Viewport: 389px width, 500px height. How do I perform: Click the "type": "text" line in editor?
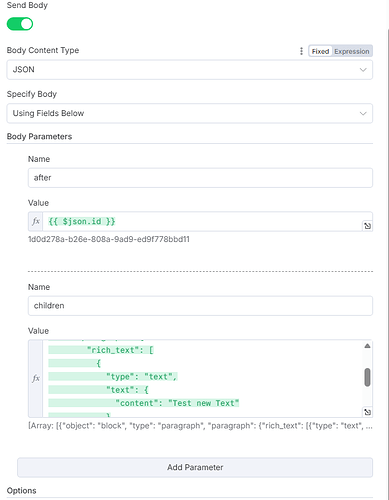point(142,377)
